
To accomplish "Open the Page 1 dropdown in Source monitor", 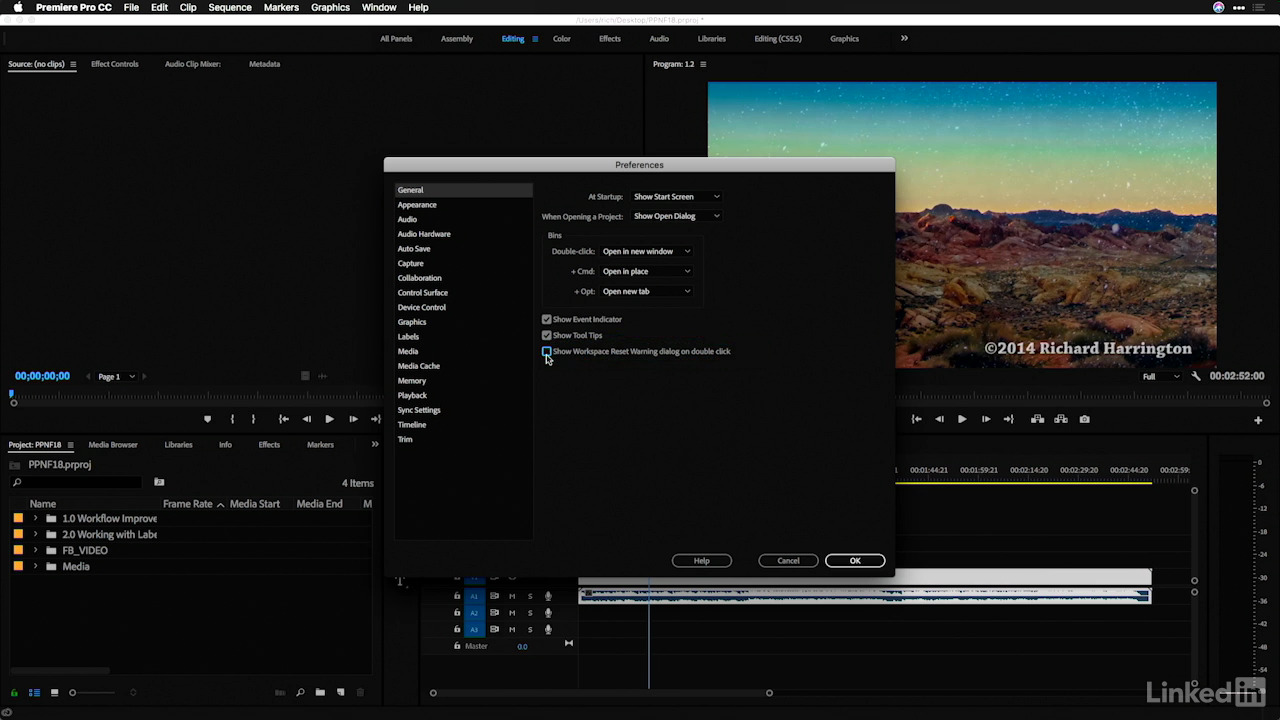I will pyautogui.click(x=114, y=376).
